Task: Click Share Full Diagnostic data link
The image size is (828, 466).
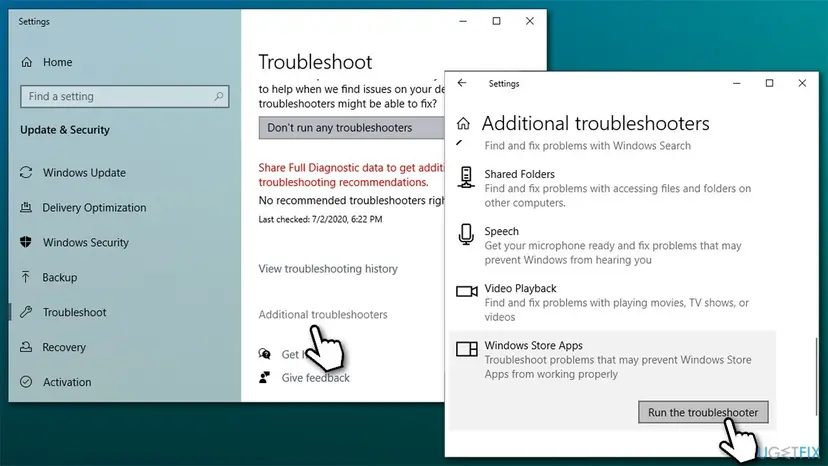Action: click(x=351, y=175)
